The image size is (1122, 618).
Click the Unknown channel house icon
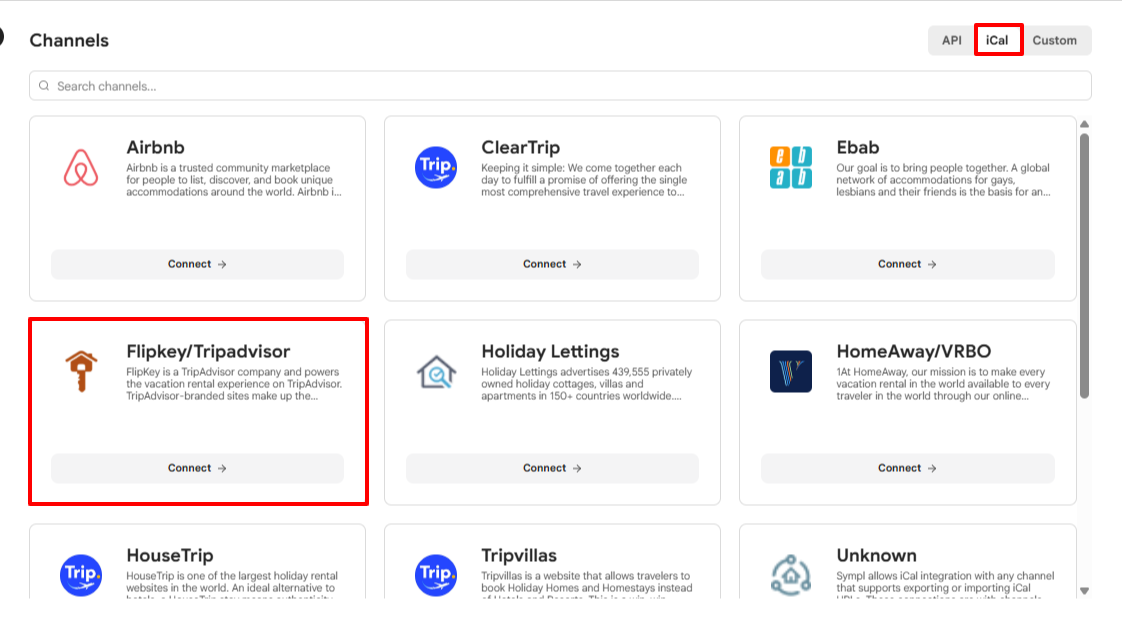[791, 574]
